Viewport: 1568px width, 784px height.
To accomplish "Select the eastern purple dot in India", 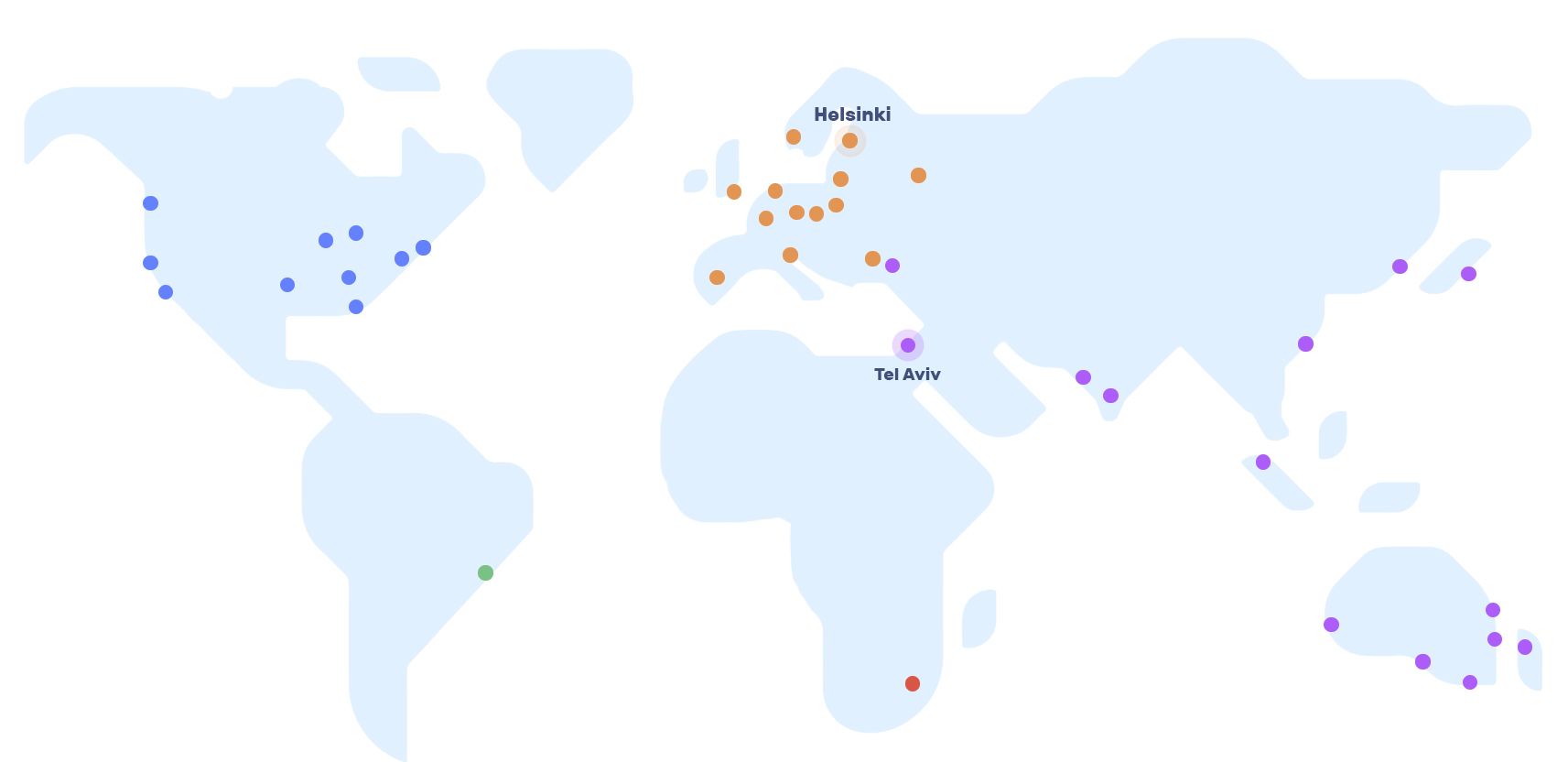I will [1110, 396].
